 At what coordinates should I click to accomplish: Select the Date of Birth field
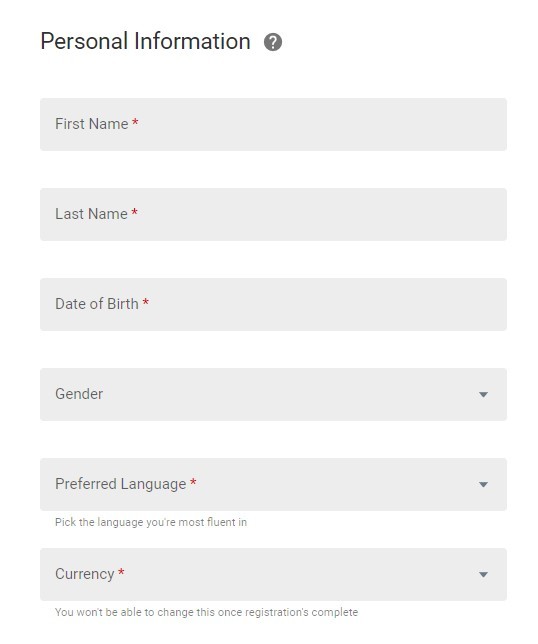tap(273, 304)
